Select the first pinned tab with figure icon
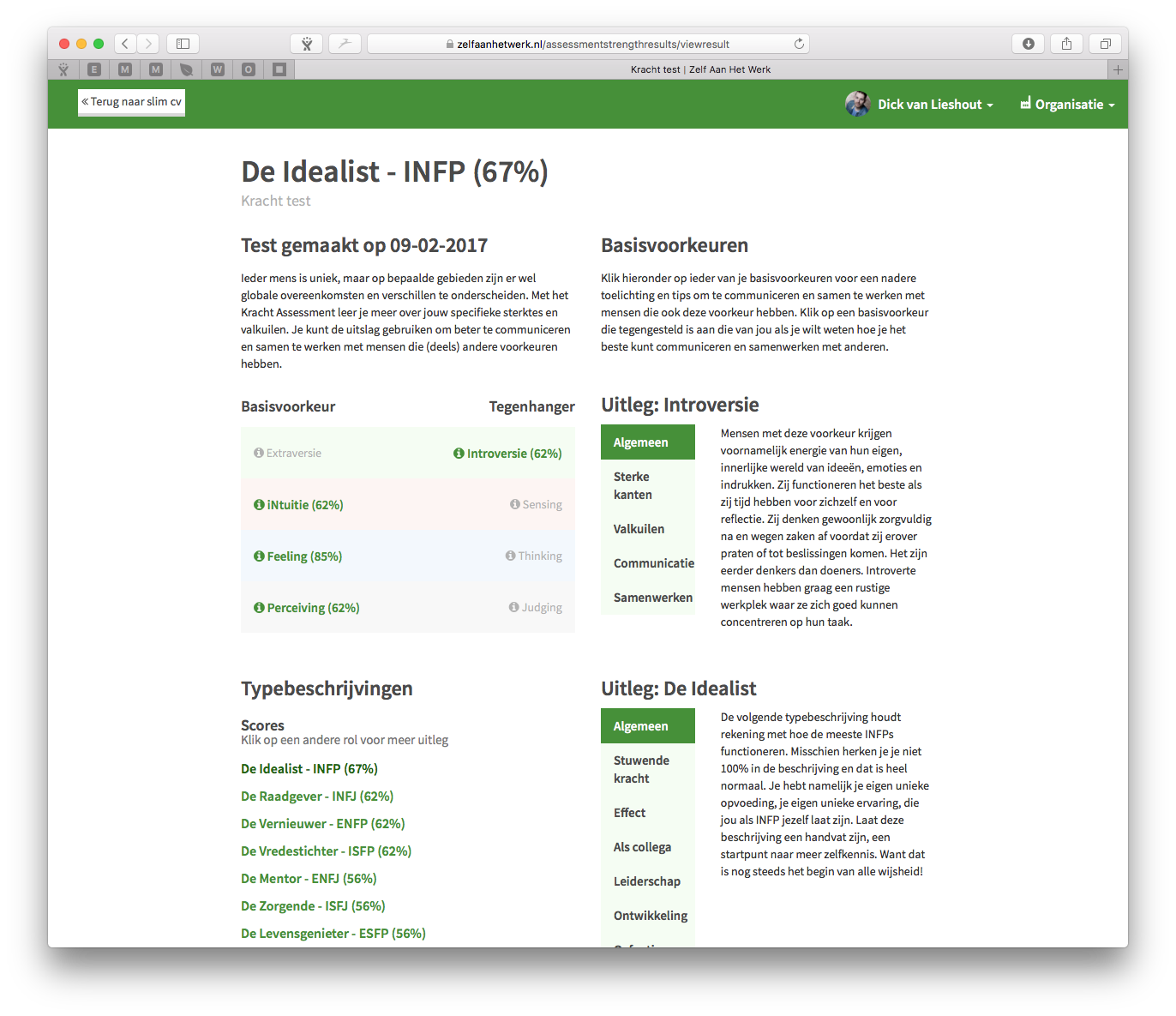This screenshot has width=1176, height=1016. click(63, 69)
